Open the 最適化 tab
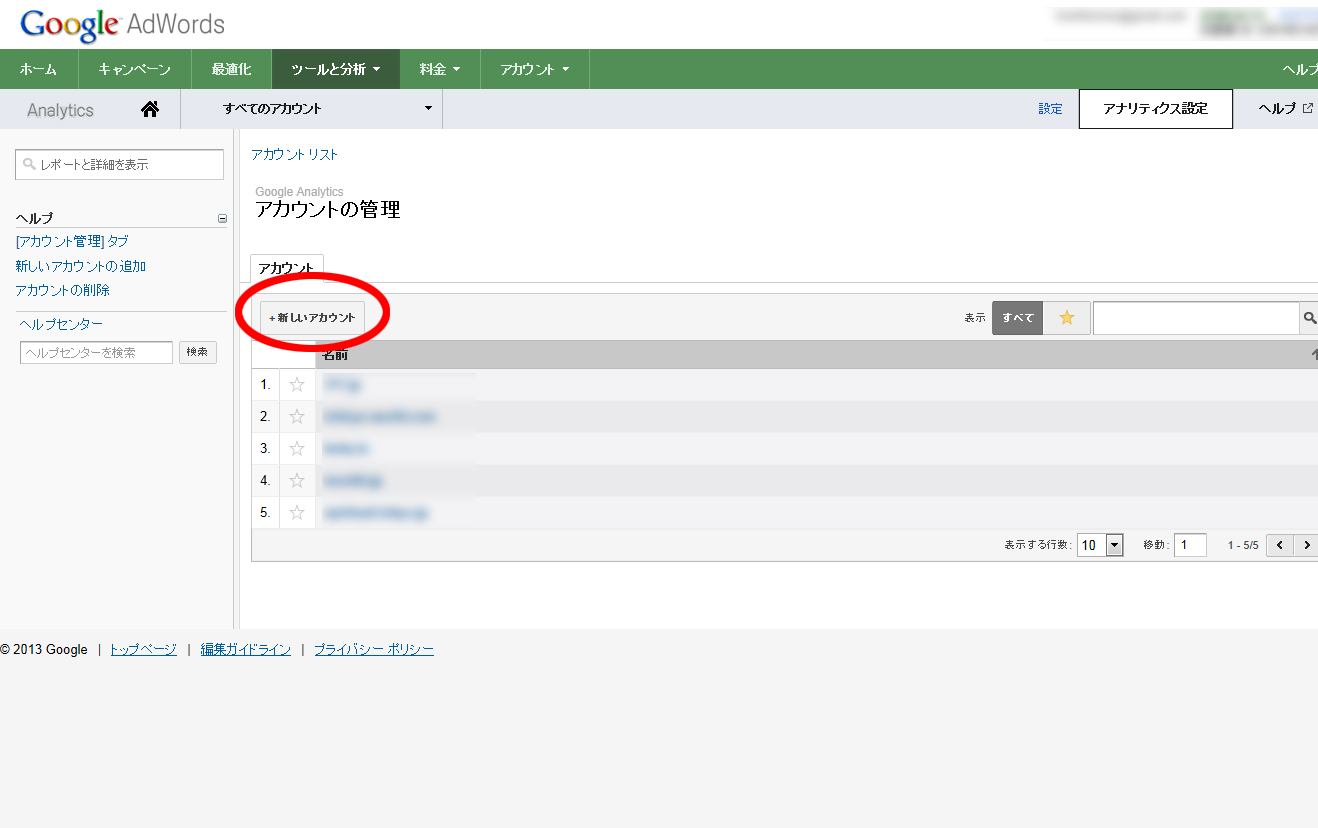 click(231, 69)
